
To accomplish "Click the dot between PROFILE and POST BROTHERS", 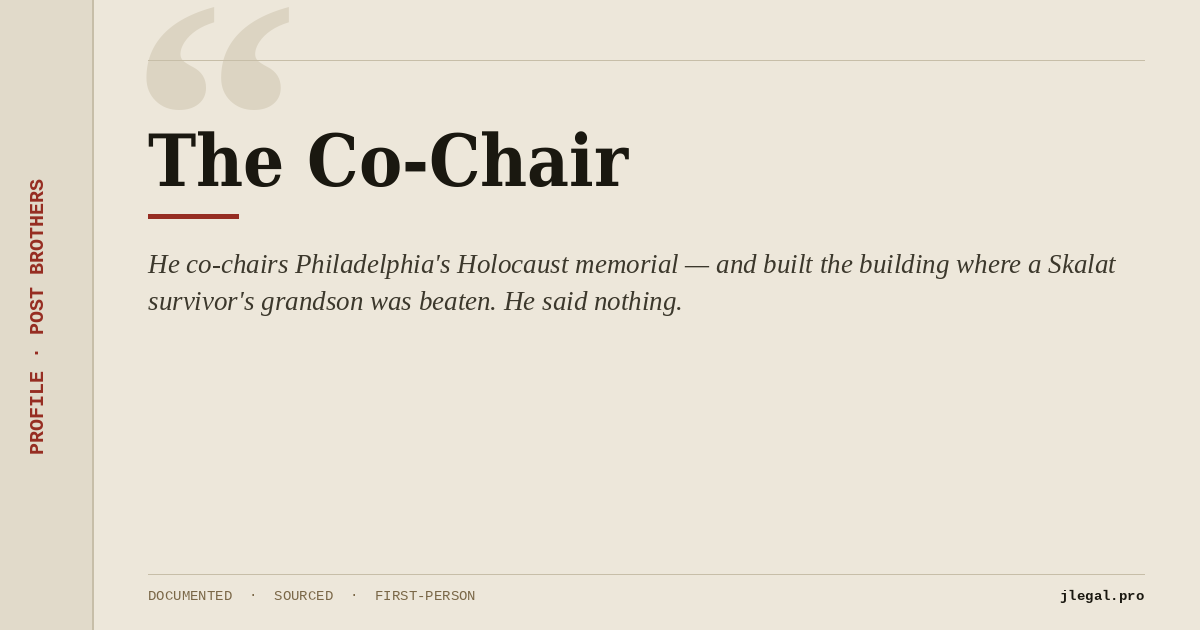I will tap(37, 353).
